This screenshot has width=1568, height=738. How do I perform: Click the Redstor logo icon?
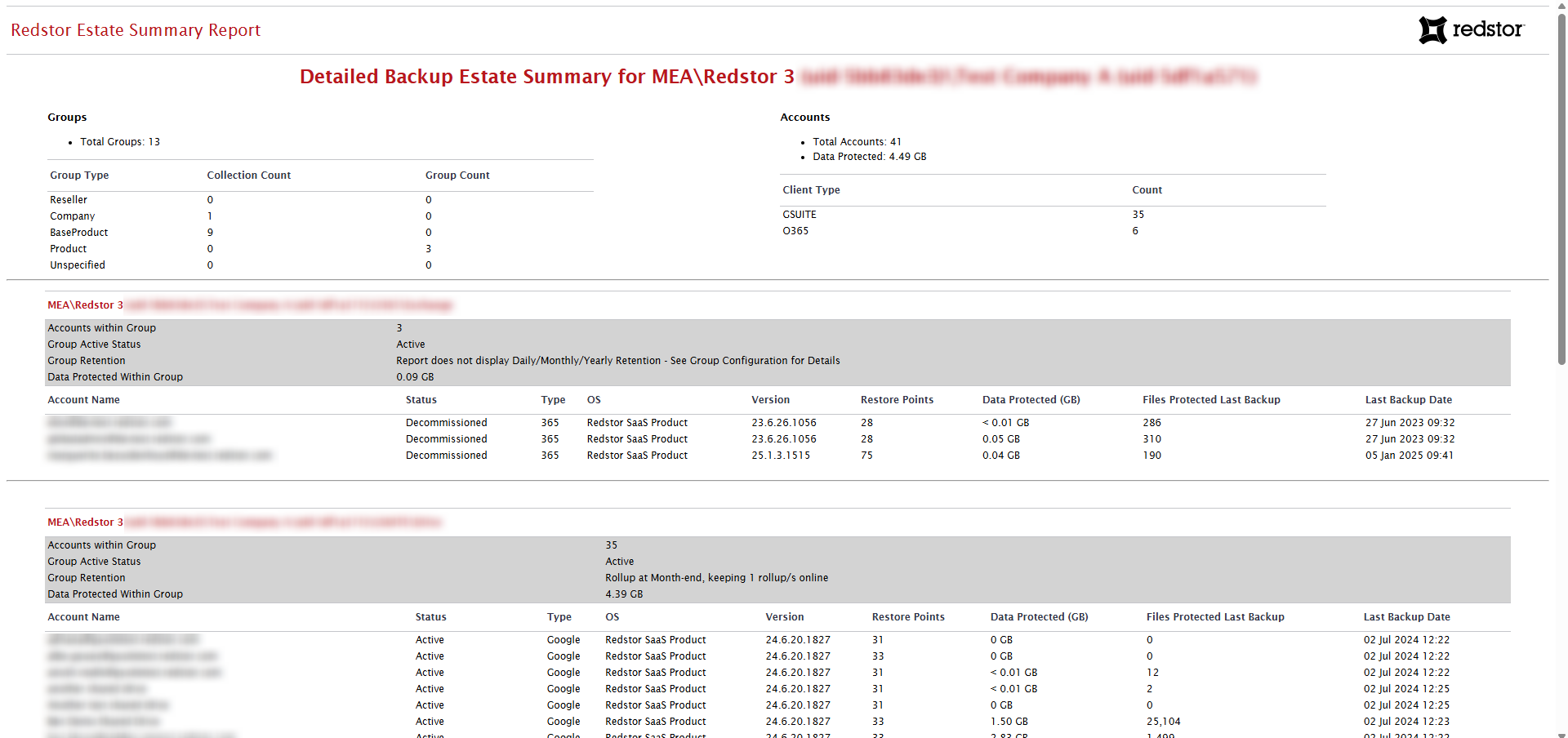coord(1432,30)
